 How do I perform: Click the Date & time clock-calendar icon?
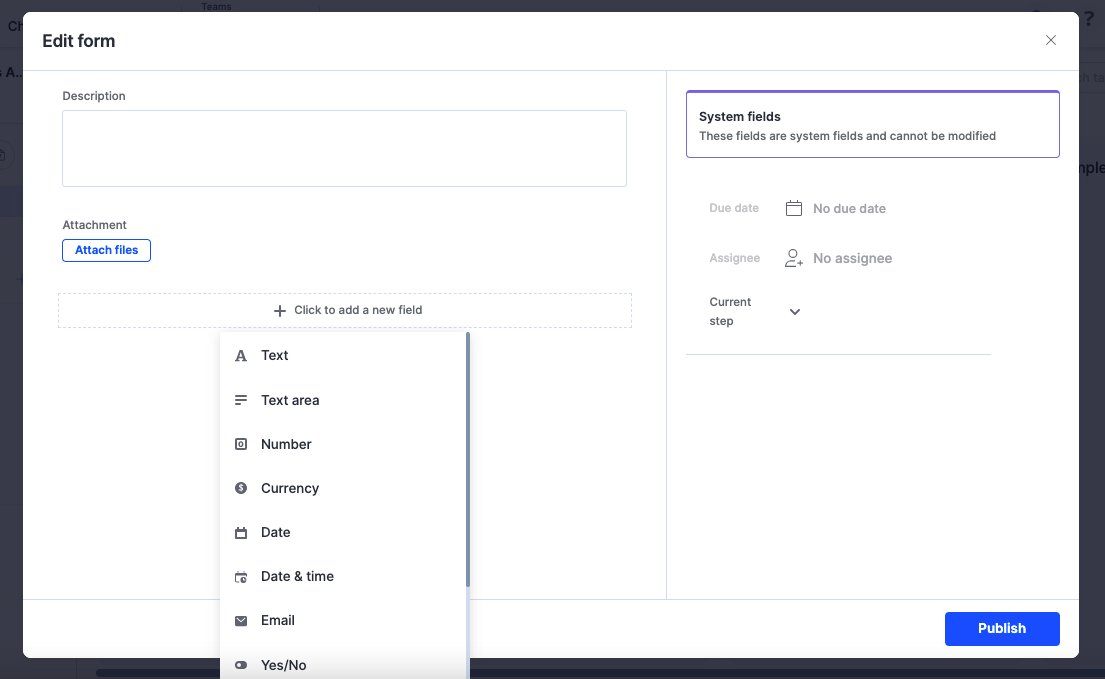pos(241,577)
